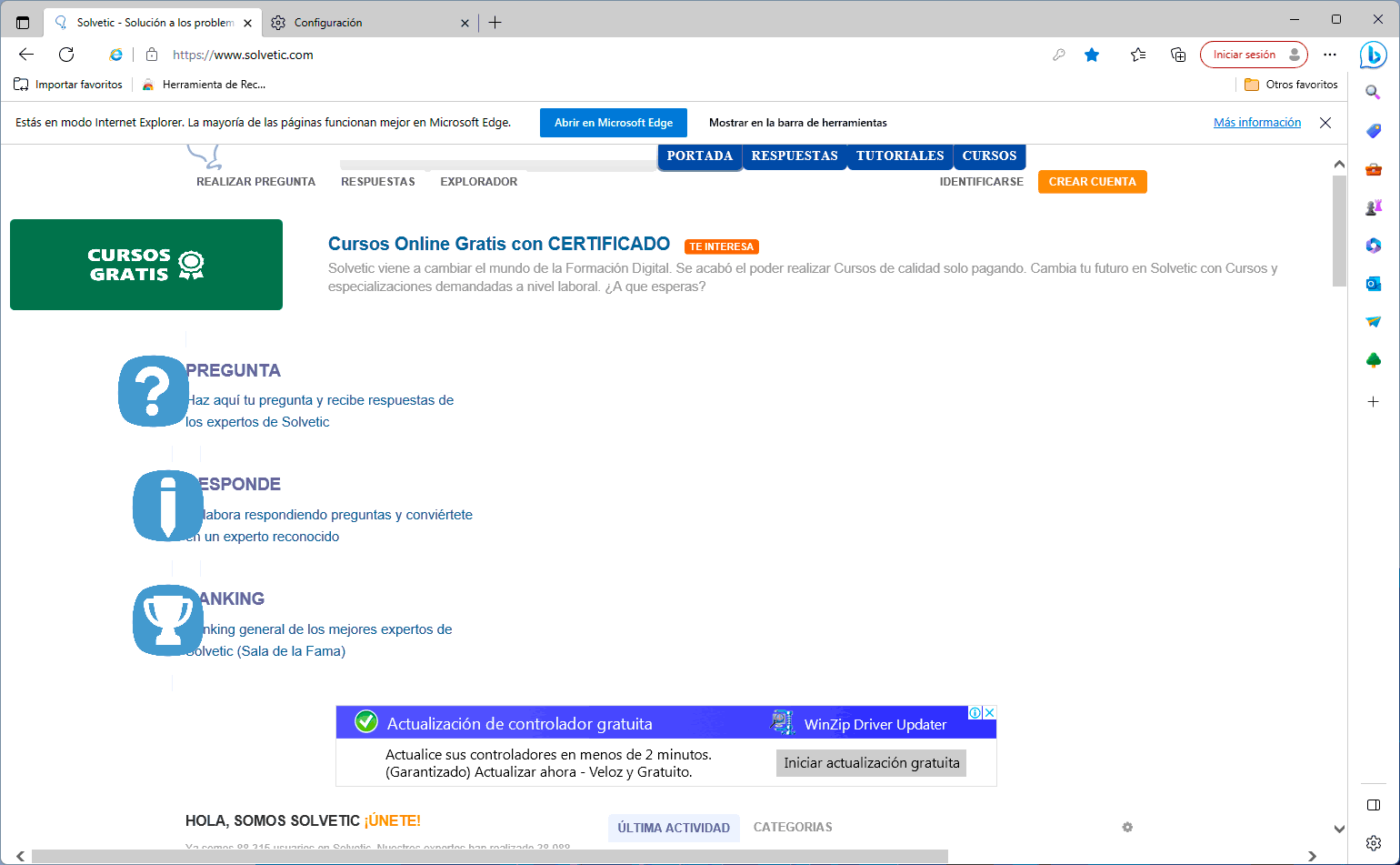The width and height of the screenshot is (1400, 865).
Task: Open a new tab with plus button
Action: (495, 23)
